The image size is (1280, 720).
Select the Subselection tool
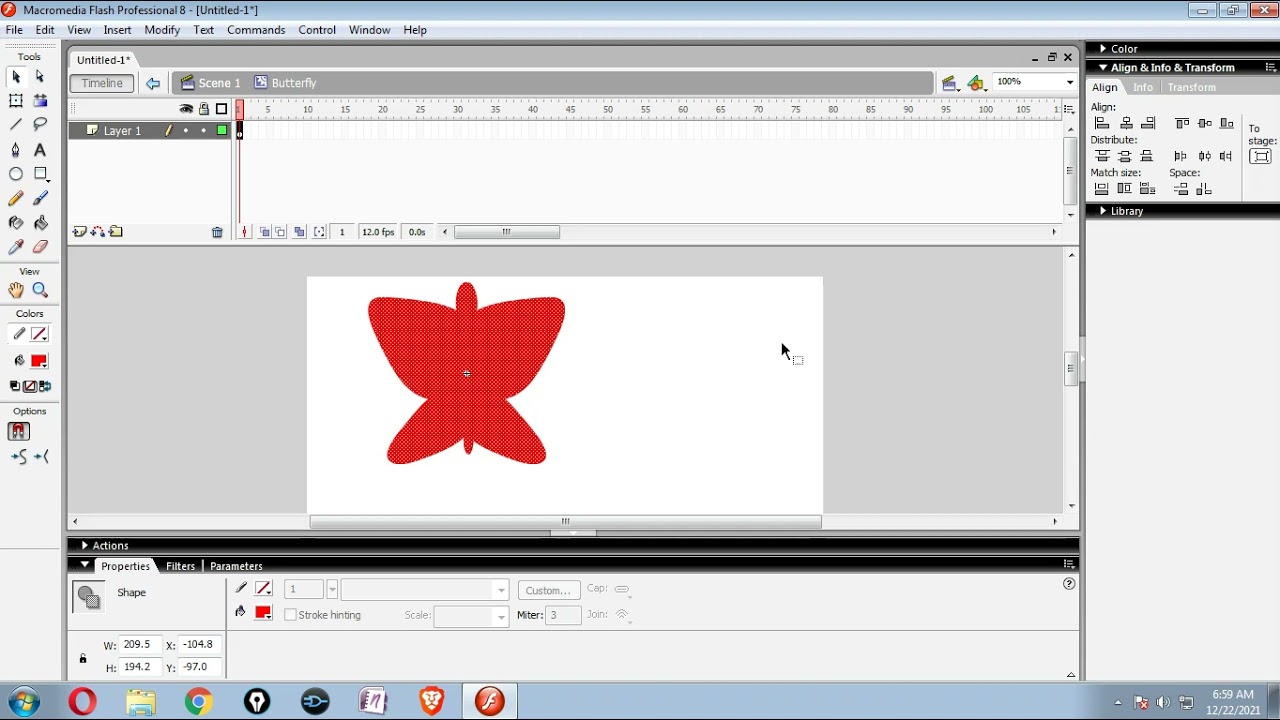coord(40,77)
